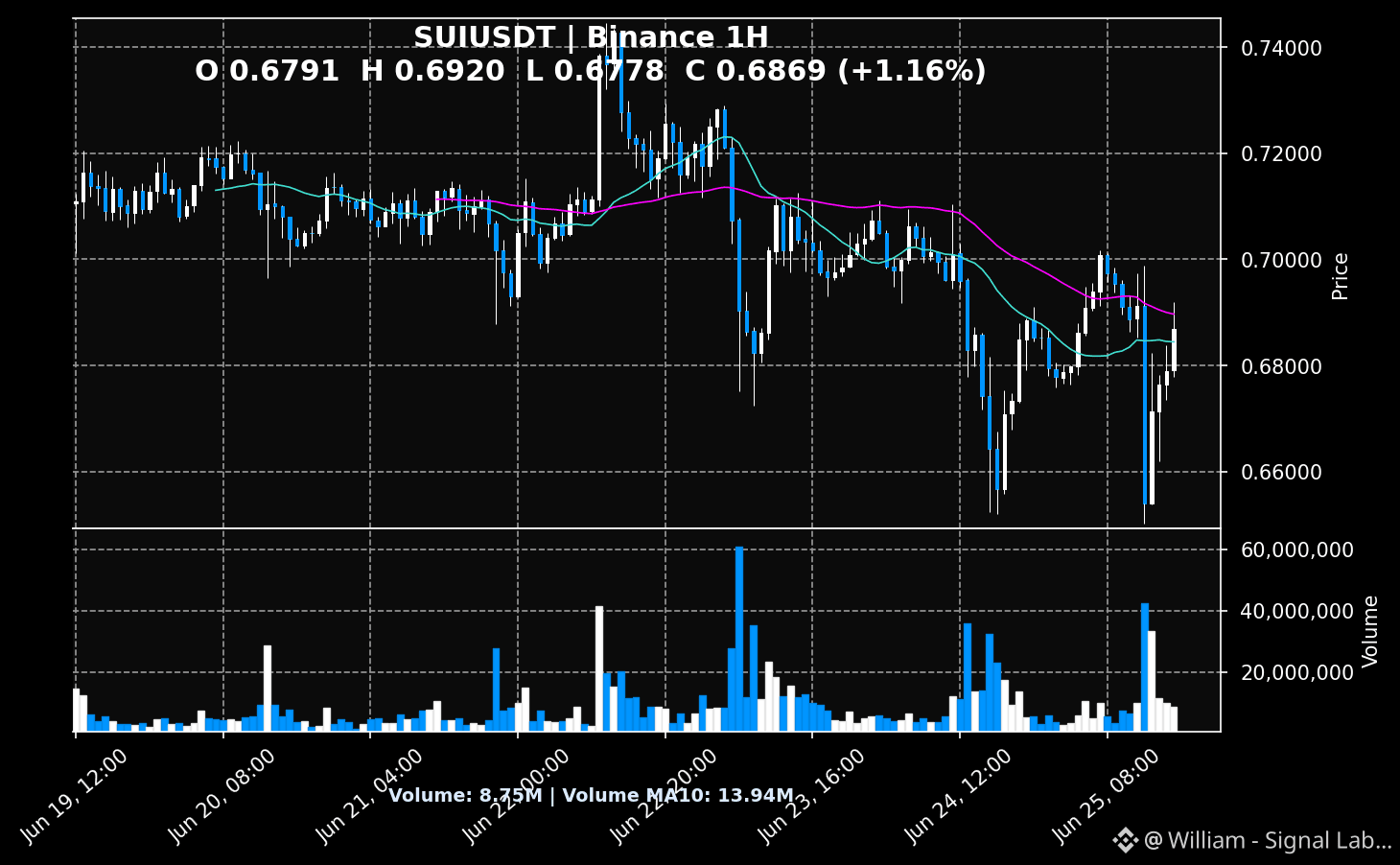The width and height of the screenshot is (1400, 865).
Task: Click the 0.70000 price axis label
Action: [1281, 260]
